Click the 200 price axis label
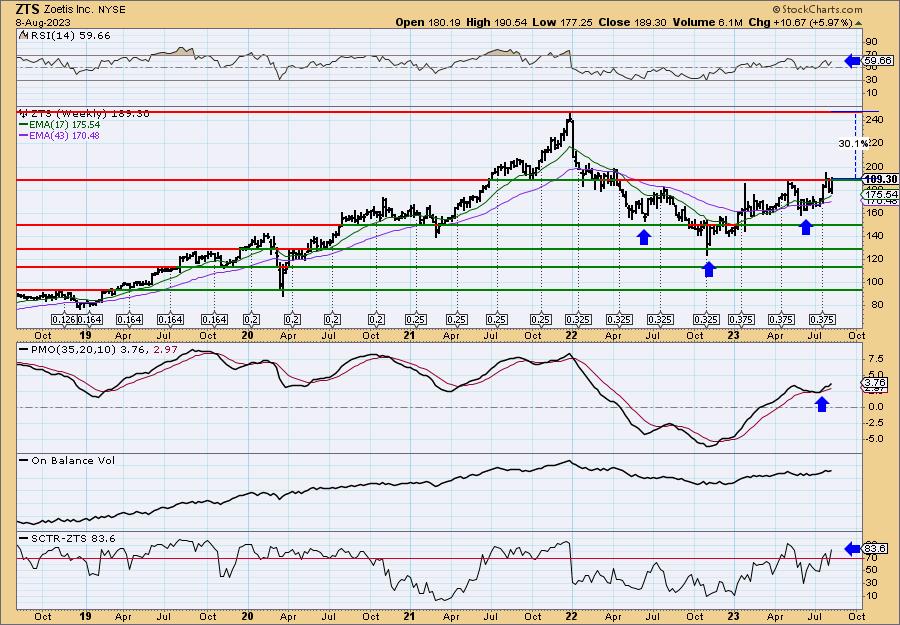Screen dimensions: 900x625 877,166
